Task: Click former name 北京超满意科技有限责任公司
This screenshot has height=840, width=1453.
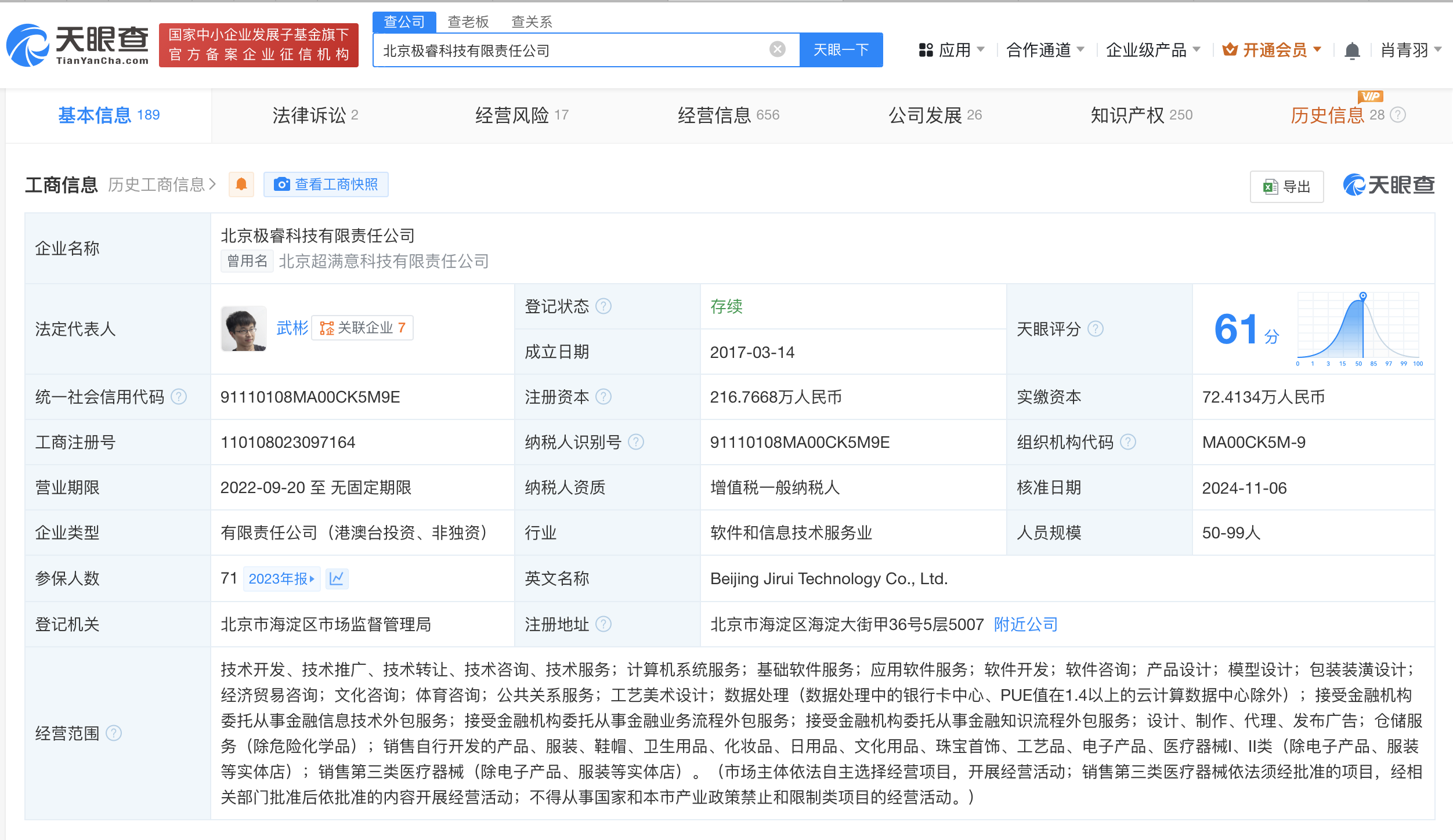Action: coord(384,261)
